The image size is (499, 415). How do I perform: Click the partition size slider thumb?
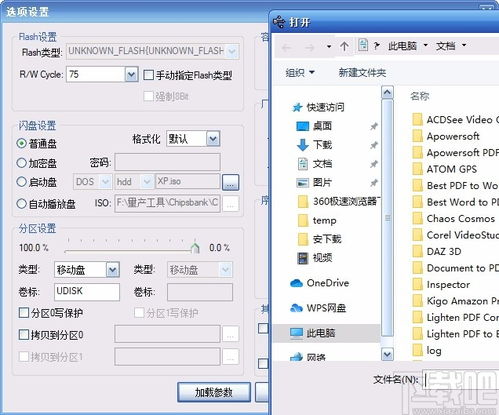point(195,248)
